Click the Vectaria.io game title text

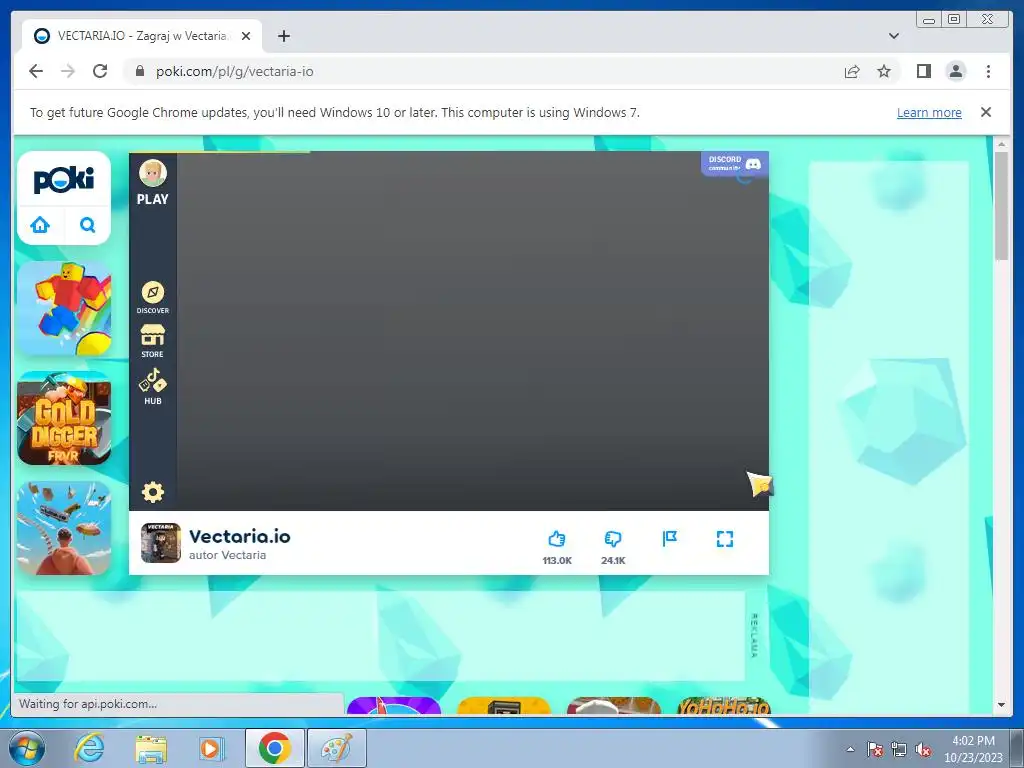pyautogui.click(x=240, y=536)
